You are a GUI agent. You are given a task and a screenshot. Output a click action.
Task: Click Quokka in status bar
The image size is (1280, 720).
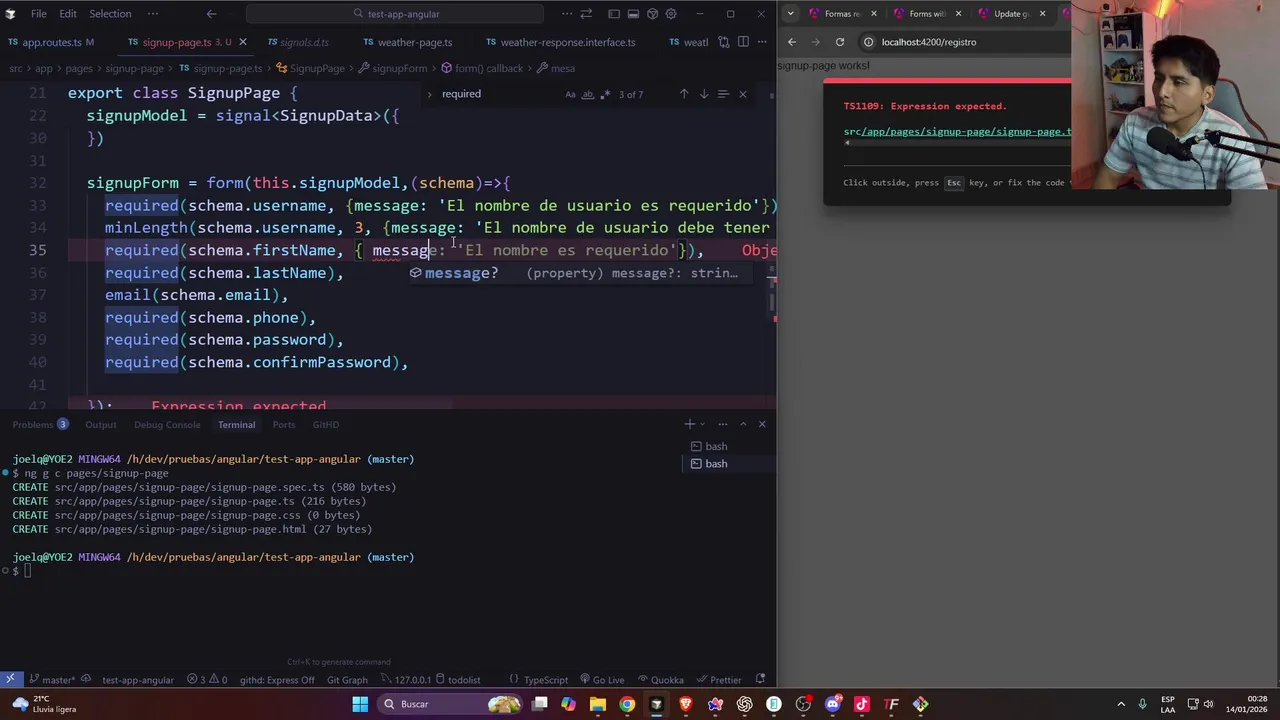pos(660,680)
